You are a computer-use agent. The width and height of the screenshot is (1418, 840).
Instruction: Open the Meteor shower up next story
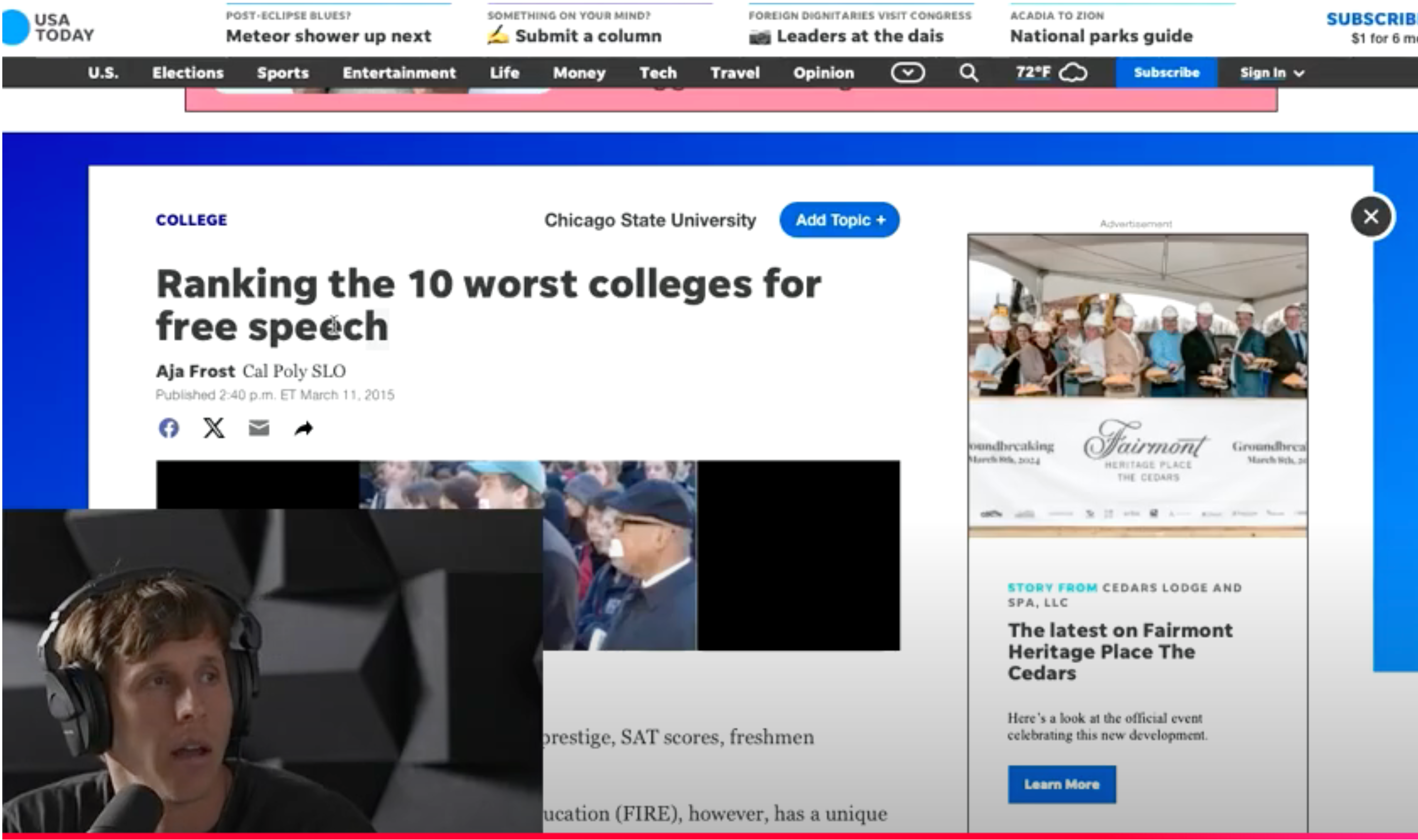(328, 36)
